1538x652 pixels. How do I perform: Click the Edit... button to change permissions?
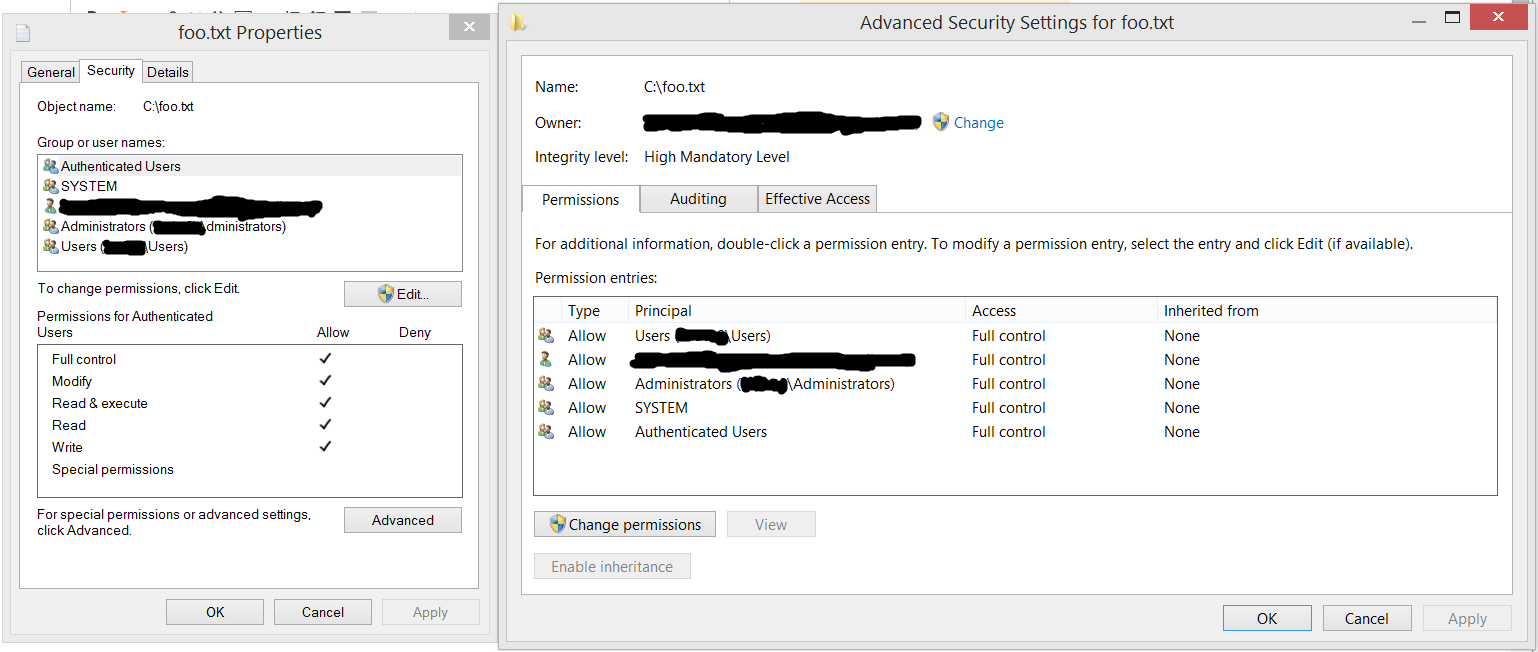click(403, 294)
